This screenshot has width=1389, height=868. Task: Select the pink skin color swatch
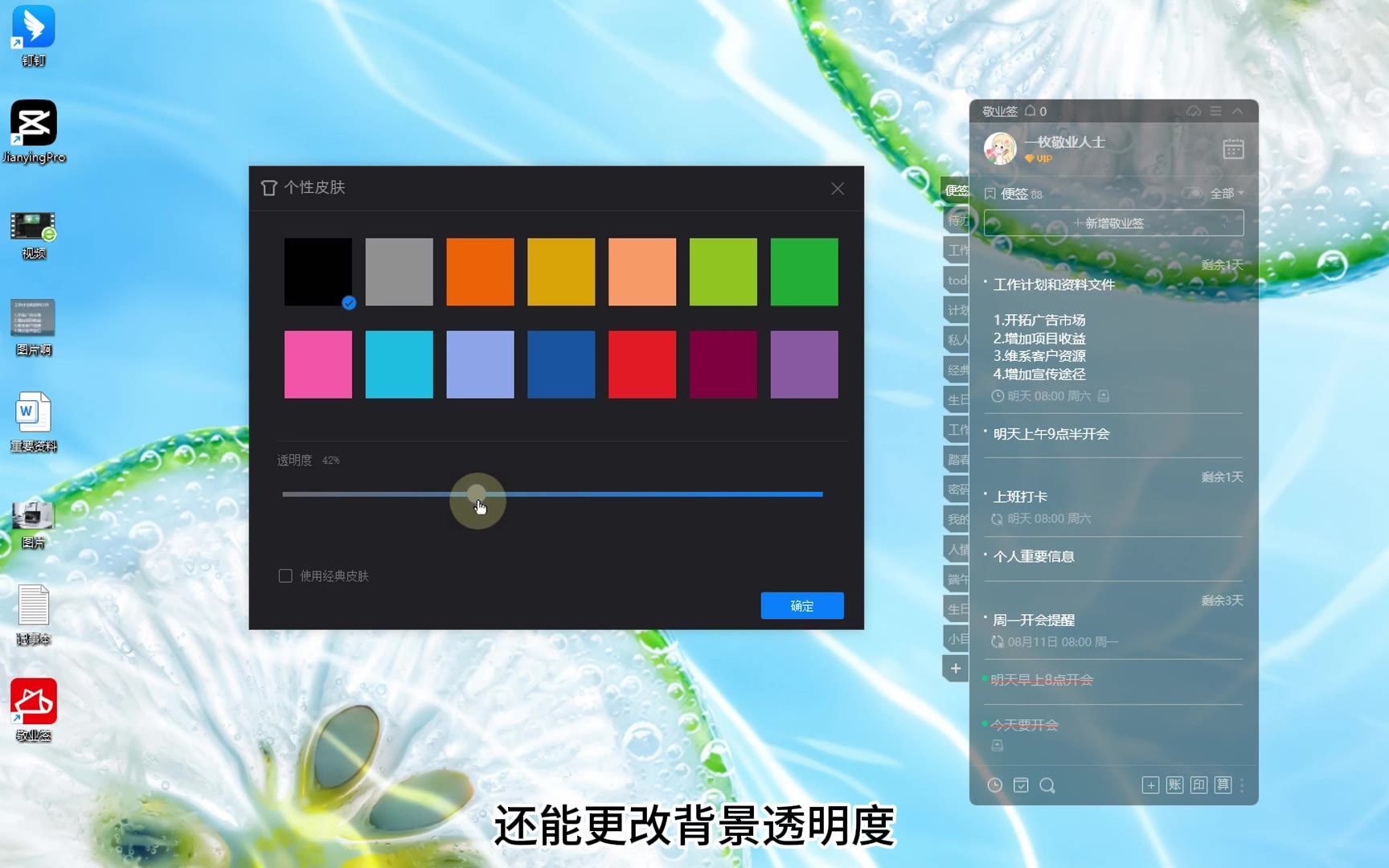[318, 364]
